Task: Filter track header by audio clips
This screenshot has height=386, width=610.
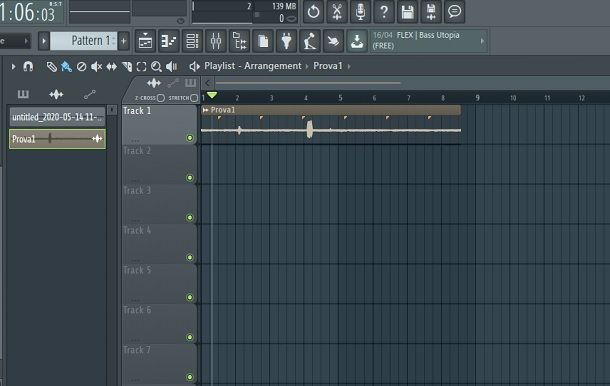Action: tap(154, 83)
